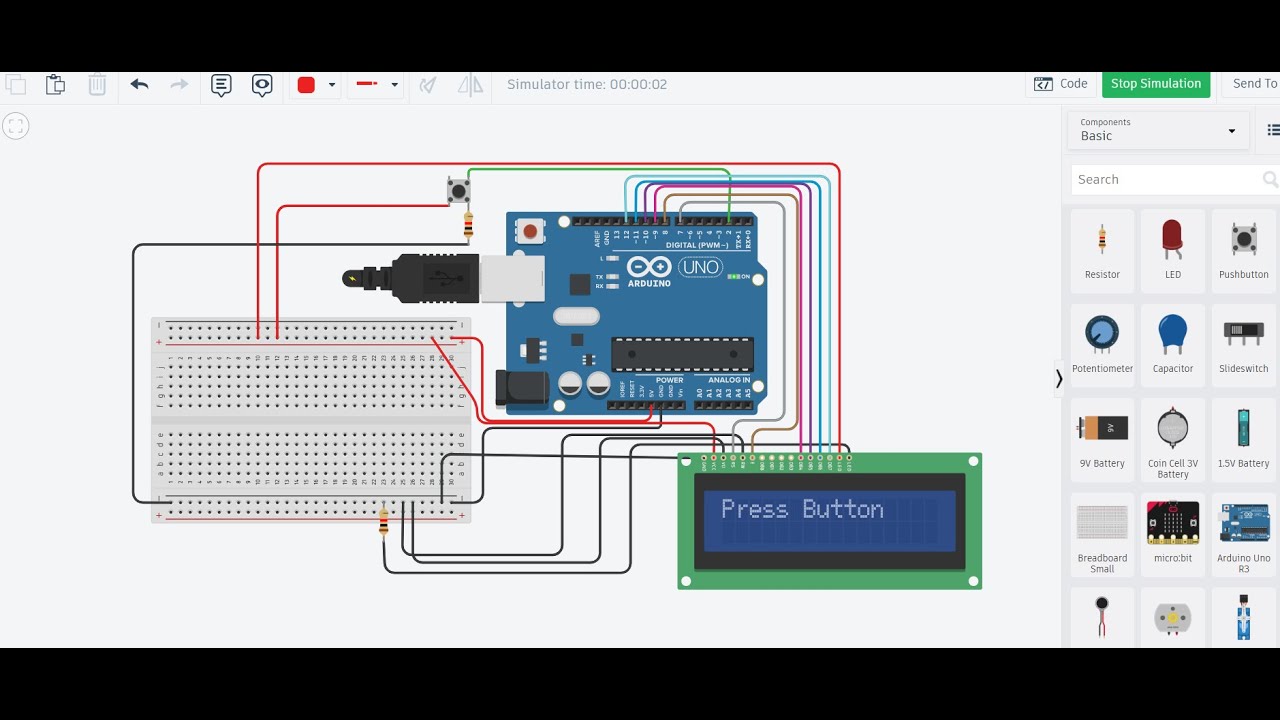Click the Simulator time text

[x=587, y=85]
